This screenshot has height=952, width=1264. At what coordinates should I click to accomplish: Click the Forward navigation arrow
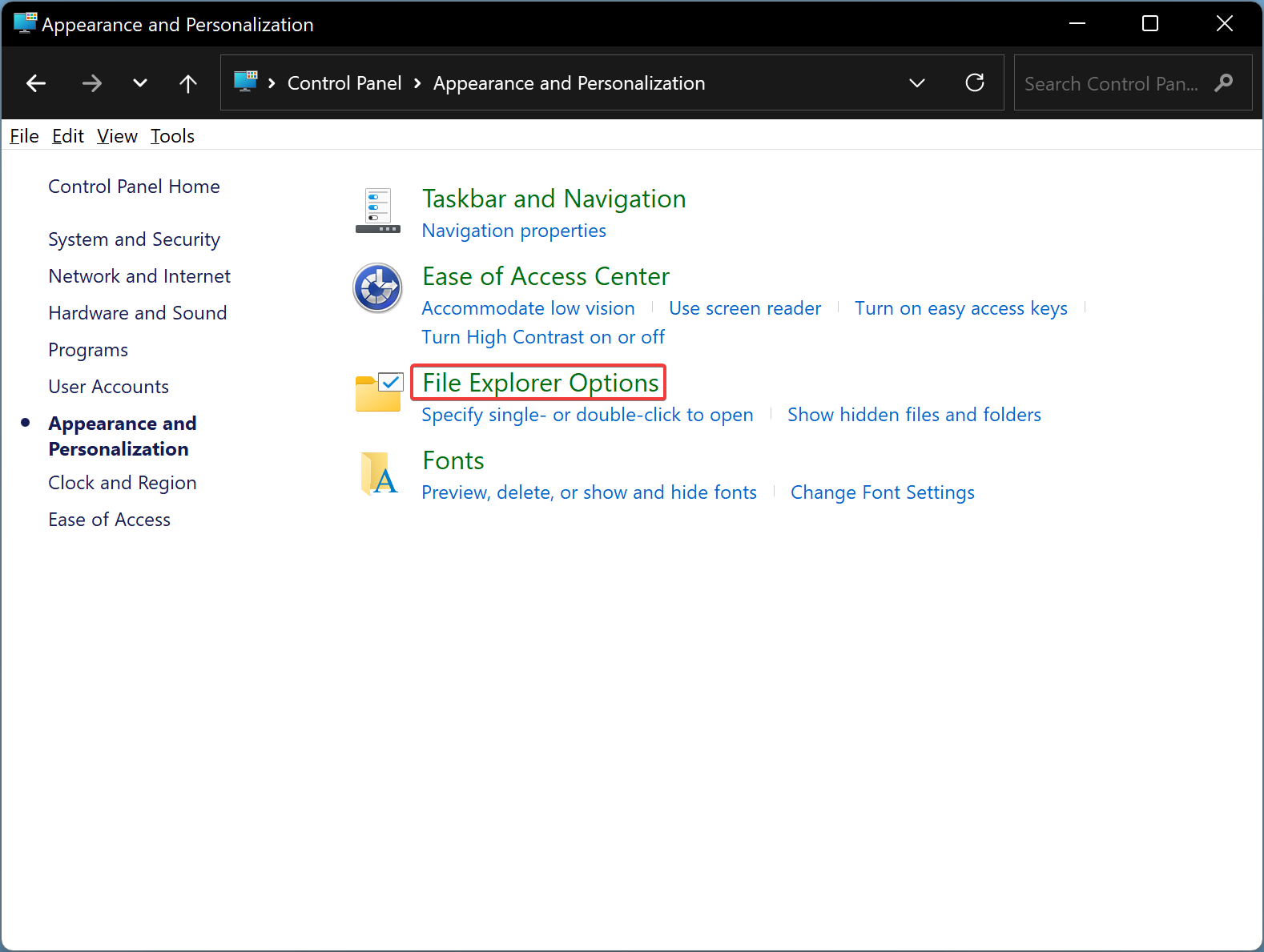(92, 83)
